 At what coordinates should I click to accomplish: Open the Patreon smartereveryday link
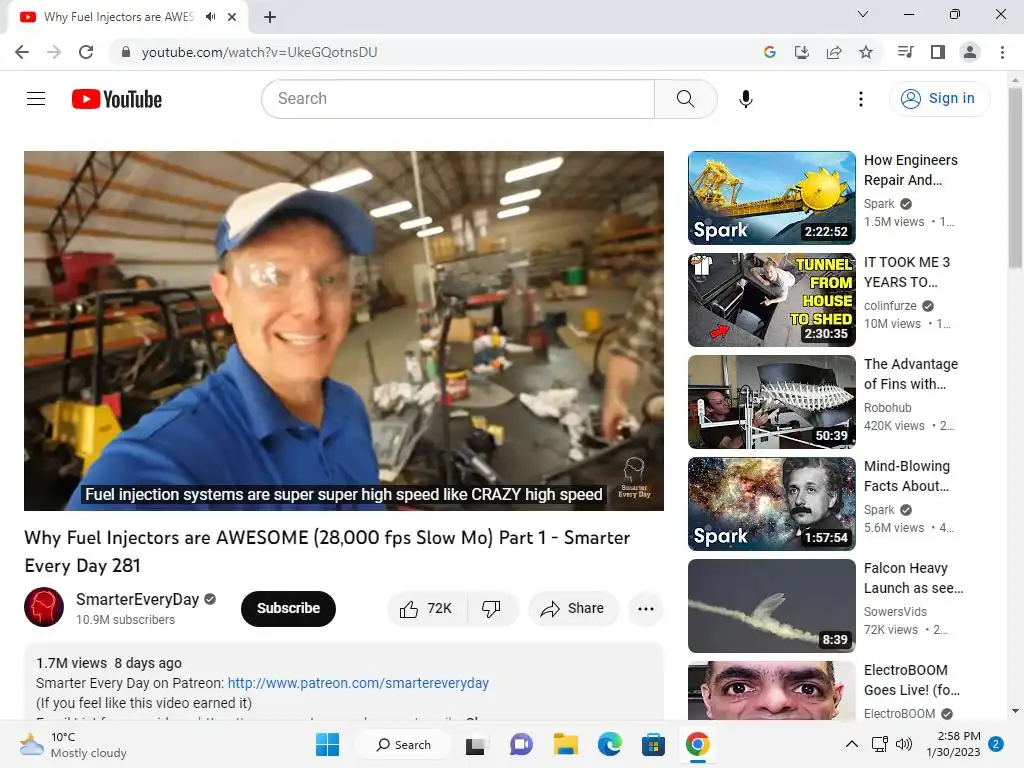pos(358,683)
